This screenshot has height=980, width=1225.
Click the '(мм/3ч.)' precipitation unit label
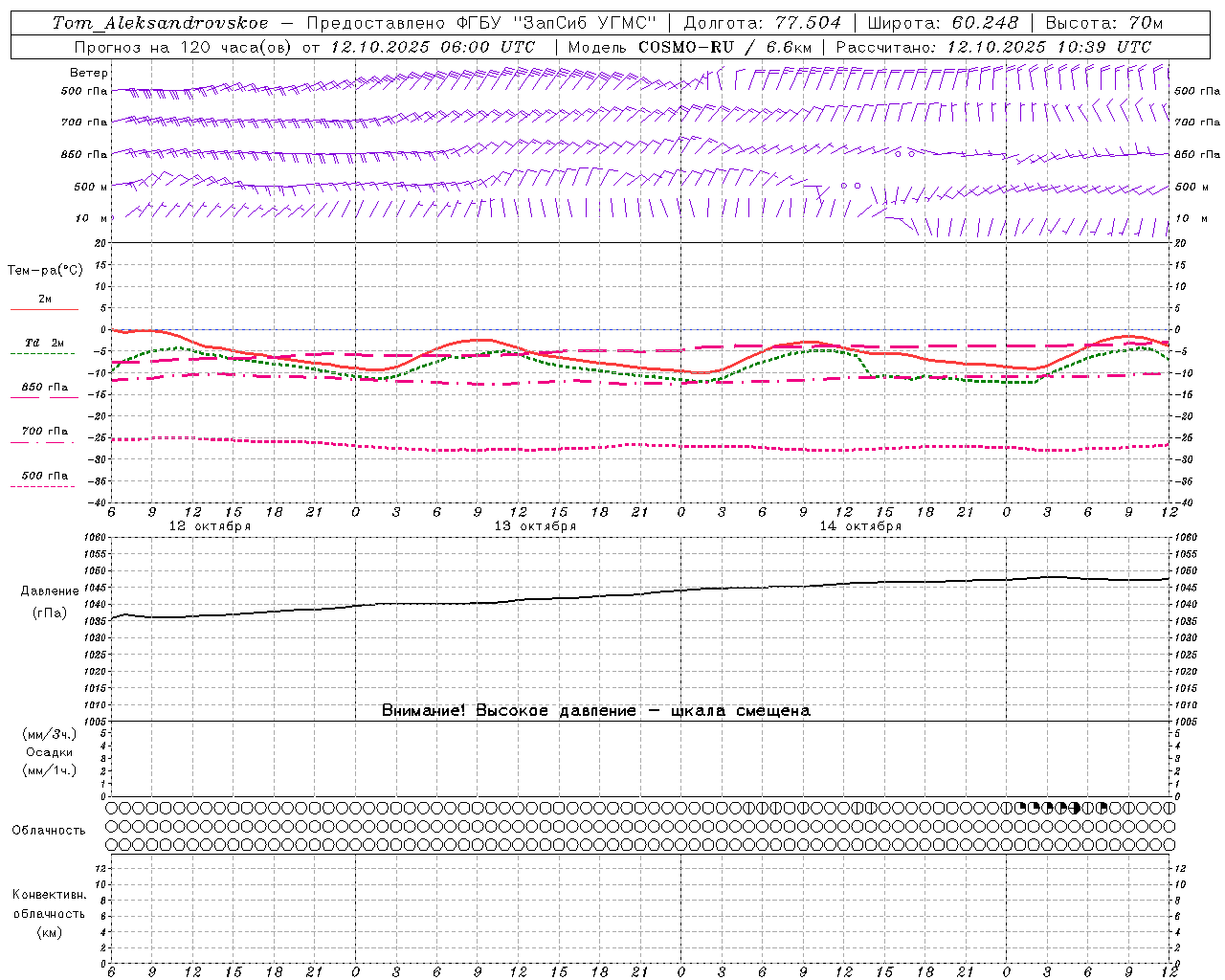pos(50,734)
